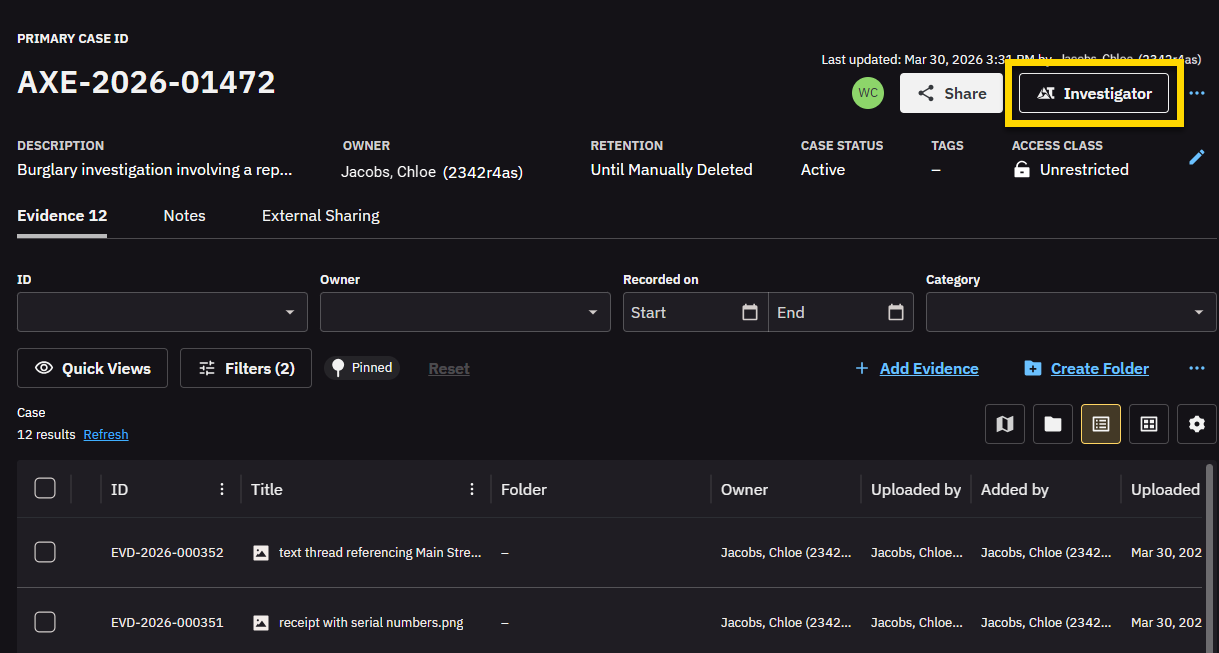Select the list view icon
This screenshot has height=653, width=1219.
(1101, 424)
